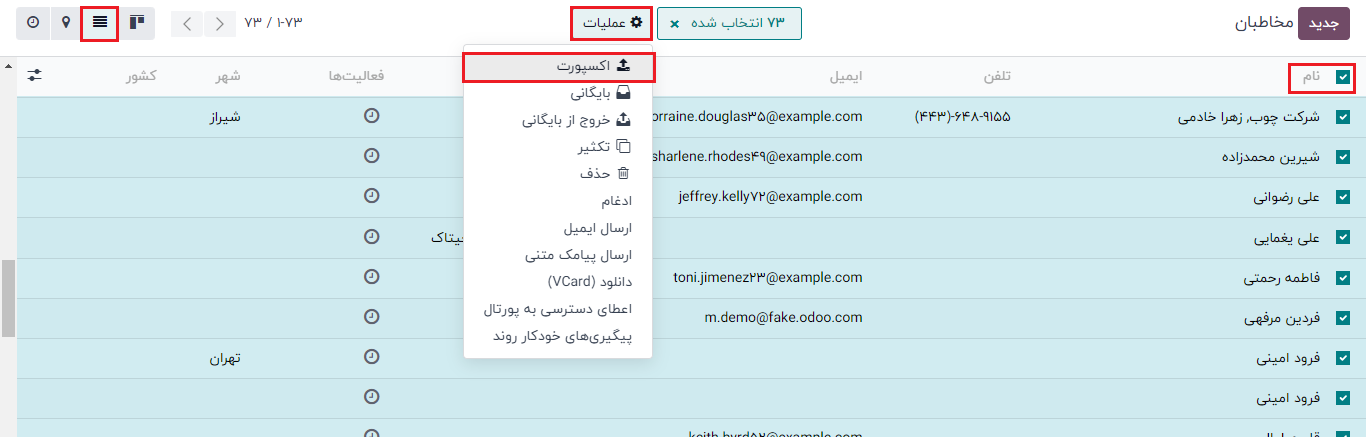Go to next page of records

point(220,23)
